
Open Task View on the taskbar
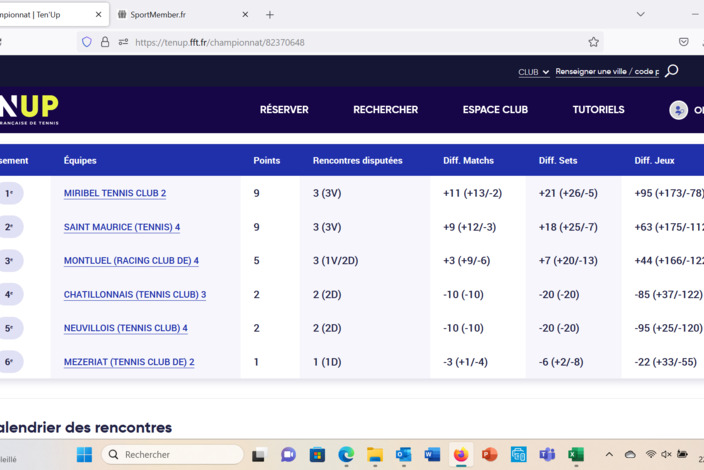259,455
